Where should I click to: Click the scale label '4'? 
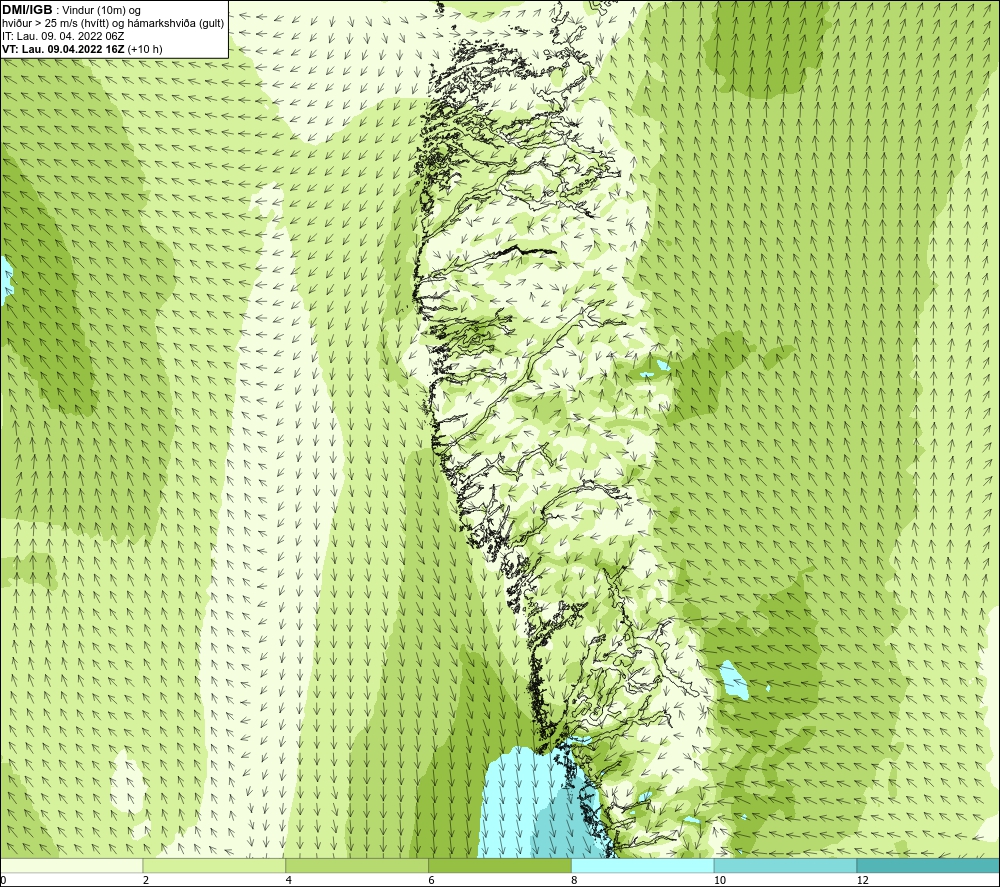point(289,880)
